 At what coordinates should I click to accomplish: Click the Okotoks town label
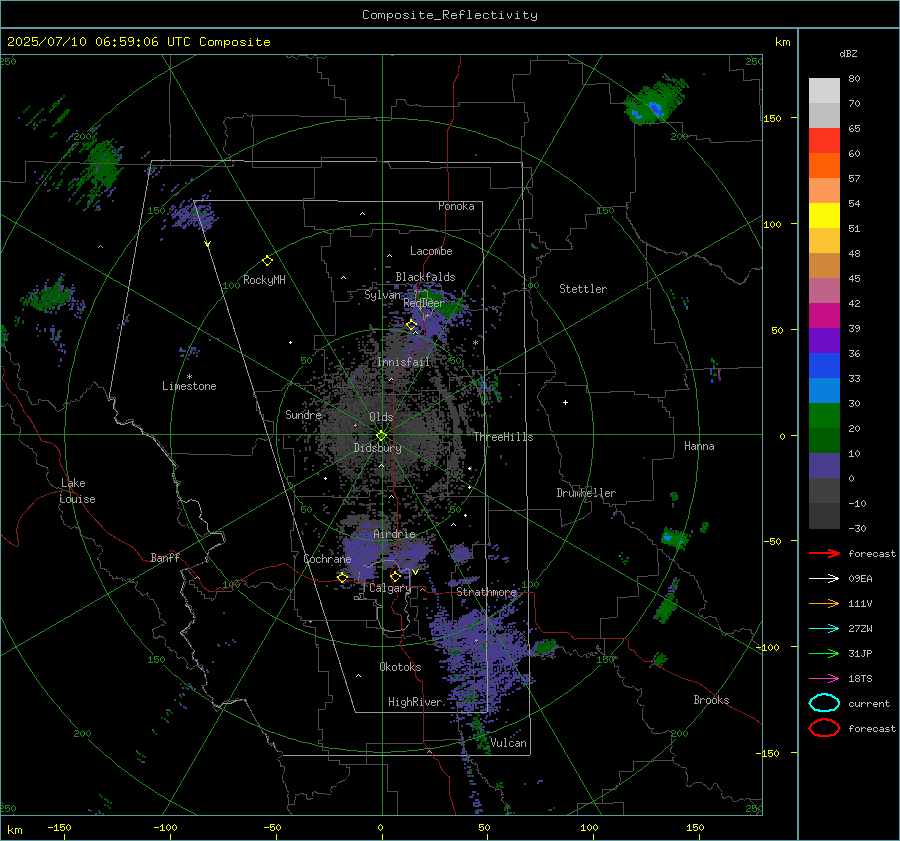(400, 667)
